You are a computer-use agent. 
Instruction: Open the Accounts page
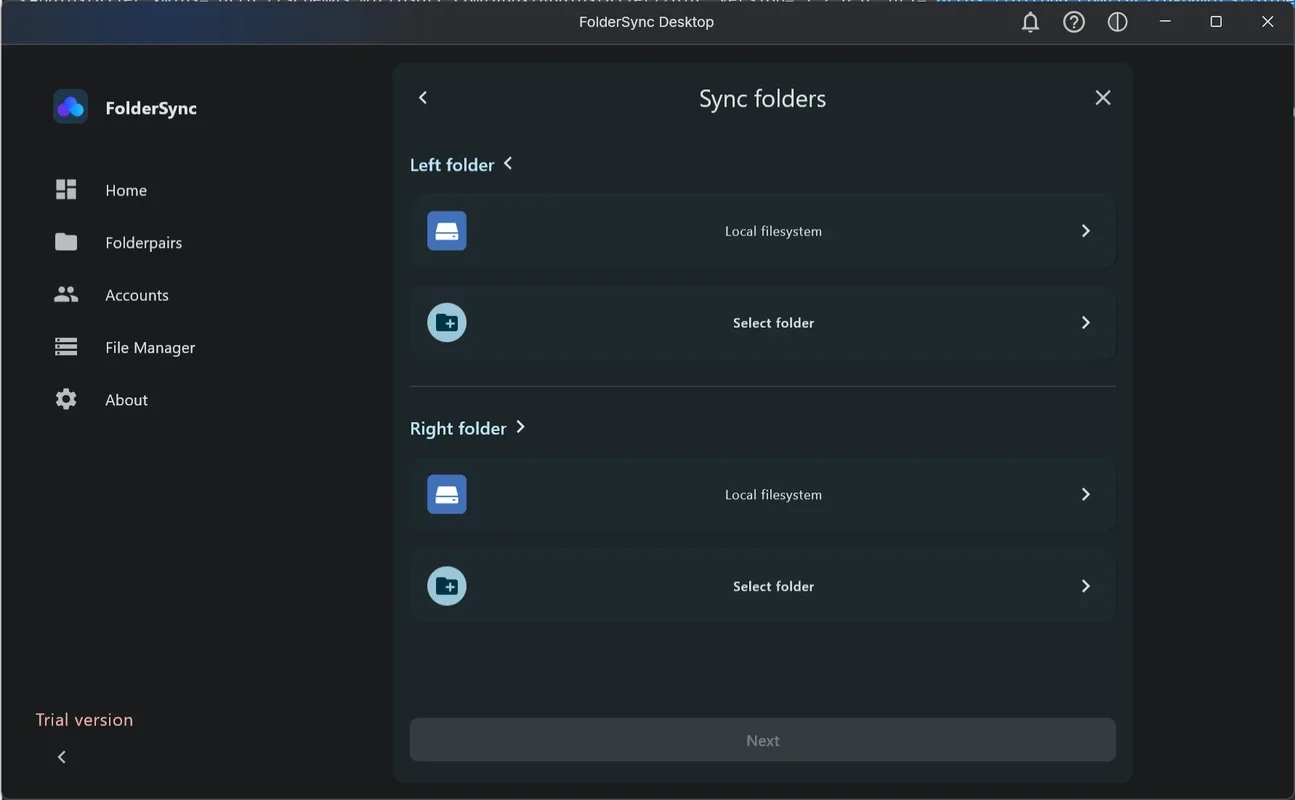[136, 295]
